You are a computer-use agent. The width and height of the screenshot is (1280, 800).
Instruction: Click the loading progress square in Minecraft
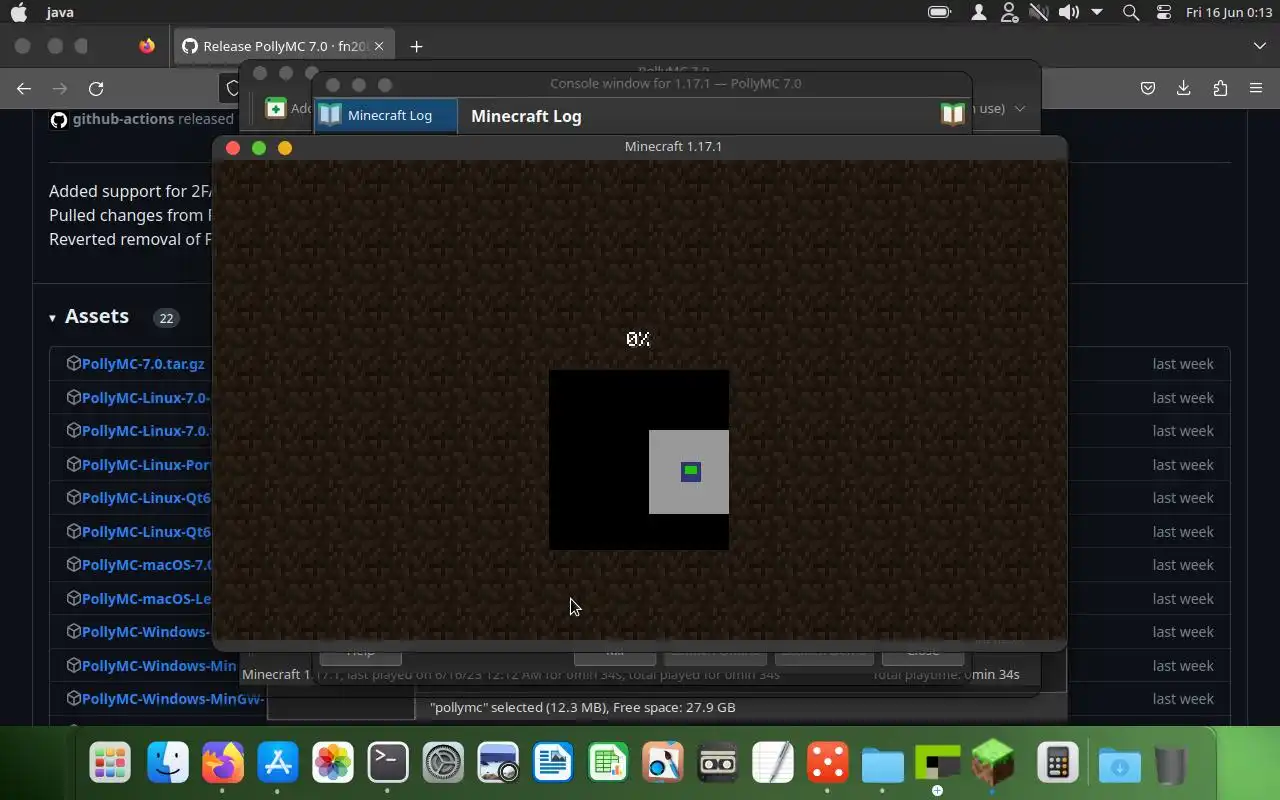[x=639, y=460]
